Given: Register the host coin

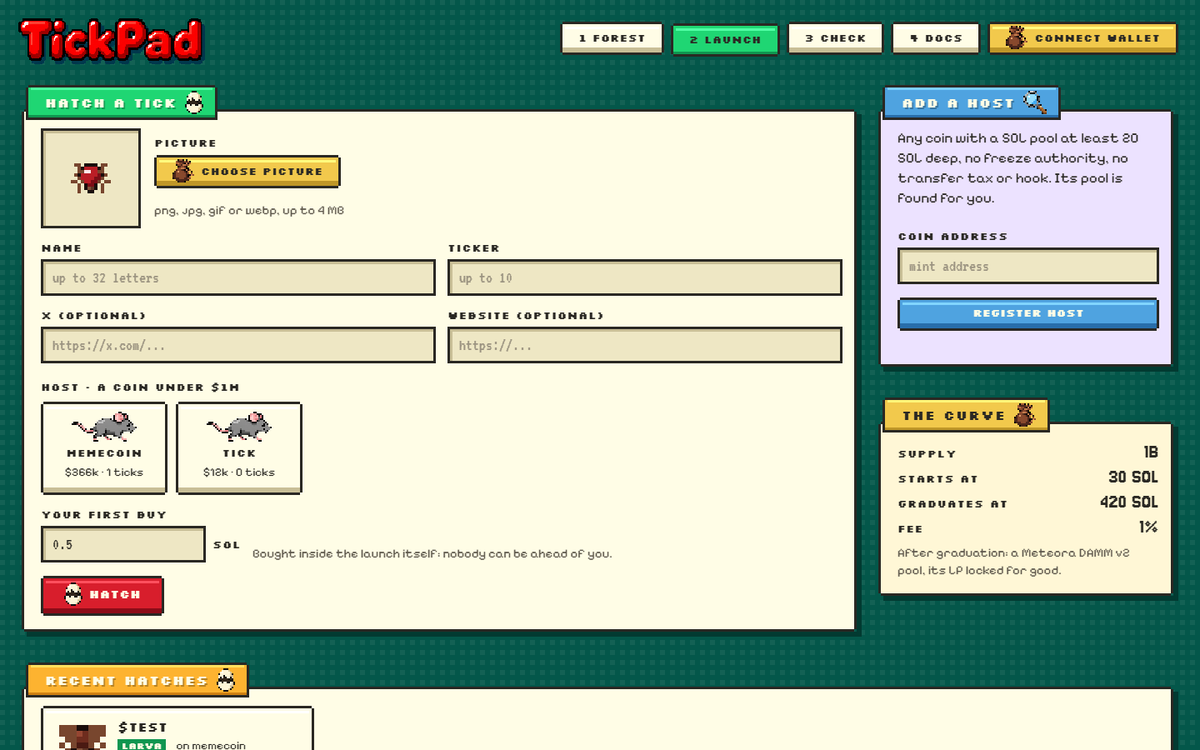Looking at the screenshot, I should [x=1028, y=313].
